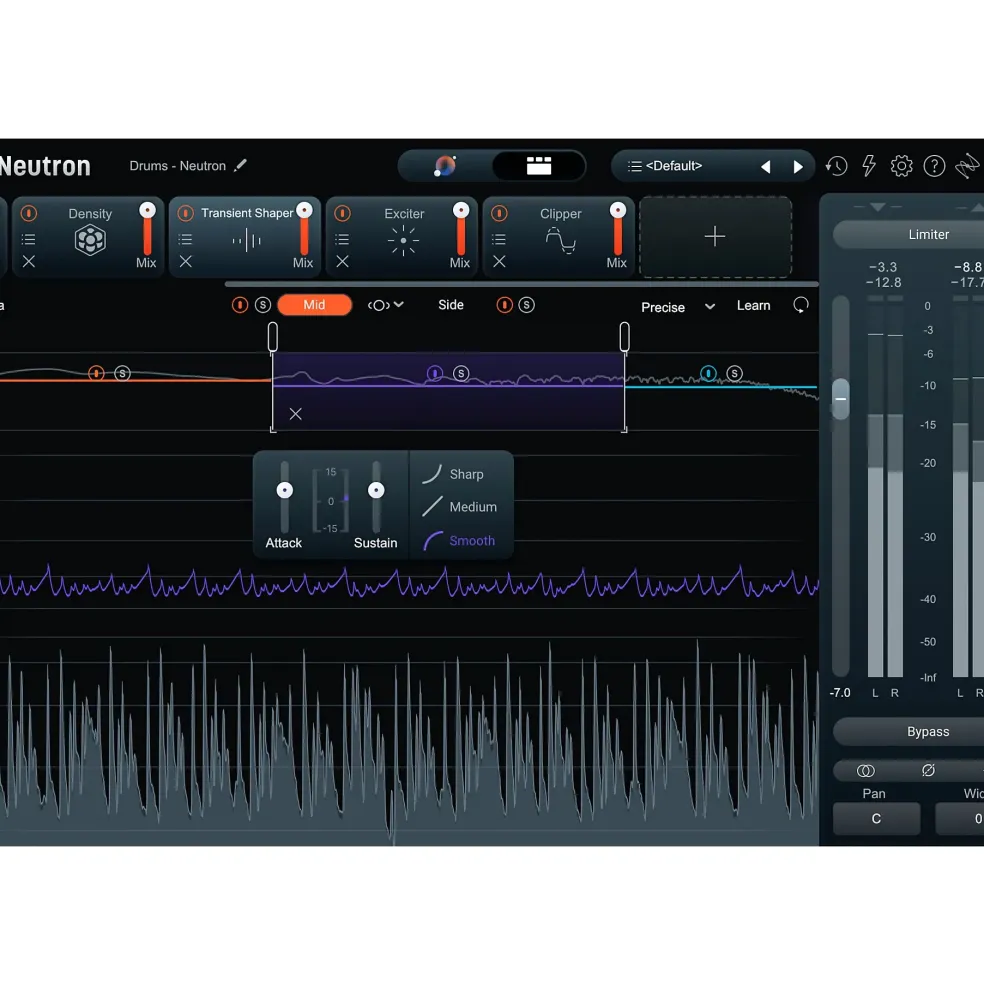Click the Density Mix slider knob
The image size is (984, 985).
click(147, 210)
